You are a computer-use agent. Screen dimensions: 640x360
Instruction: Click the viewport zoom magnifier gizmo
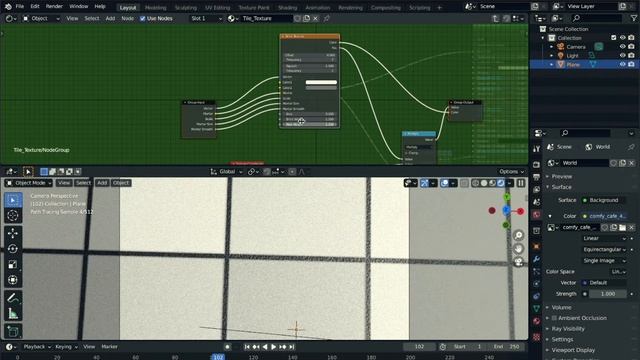(518, 235)
